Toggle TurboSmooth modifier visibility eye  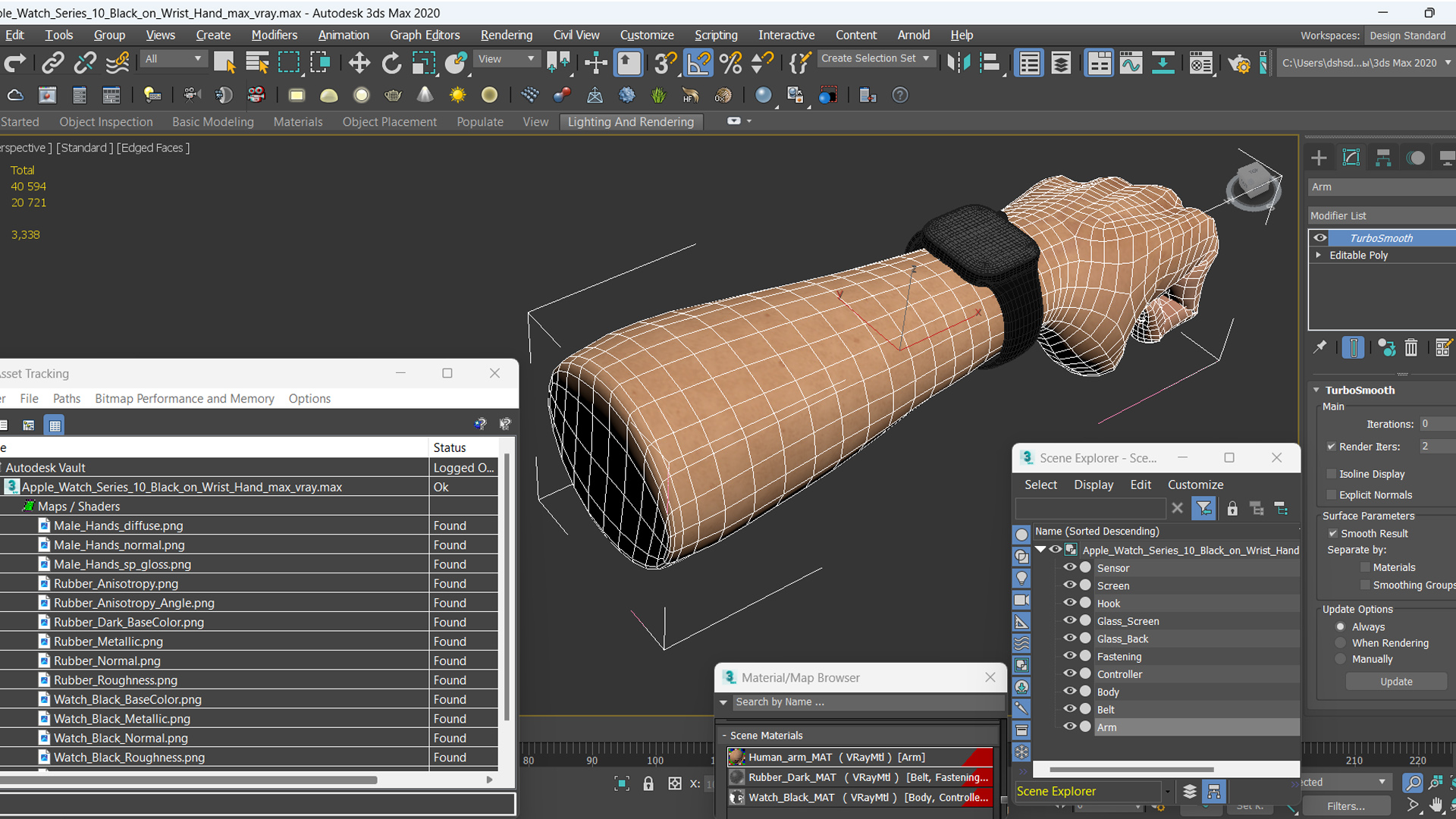pos(1320,237)
